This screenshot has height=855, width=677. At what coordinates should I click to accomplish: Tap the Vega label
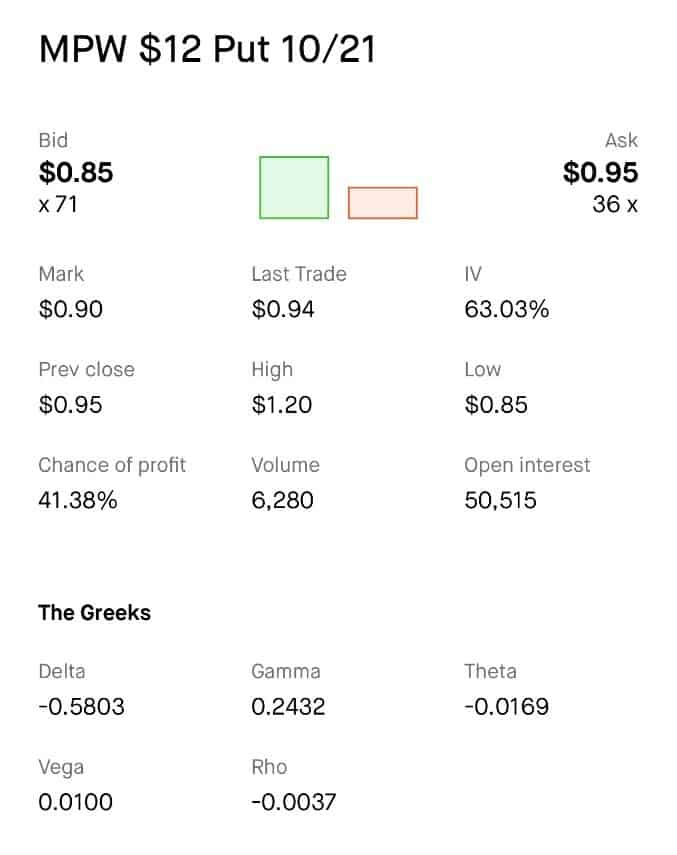pyautogui.click(x=61, y=767)
